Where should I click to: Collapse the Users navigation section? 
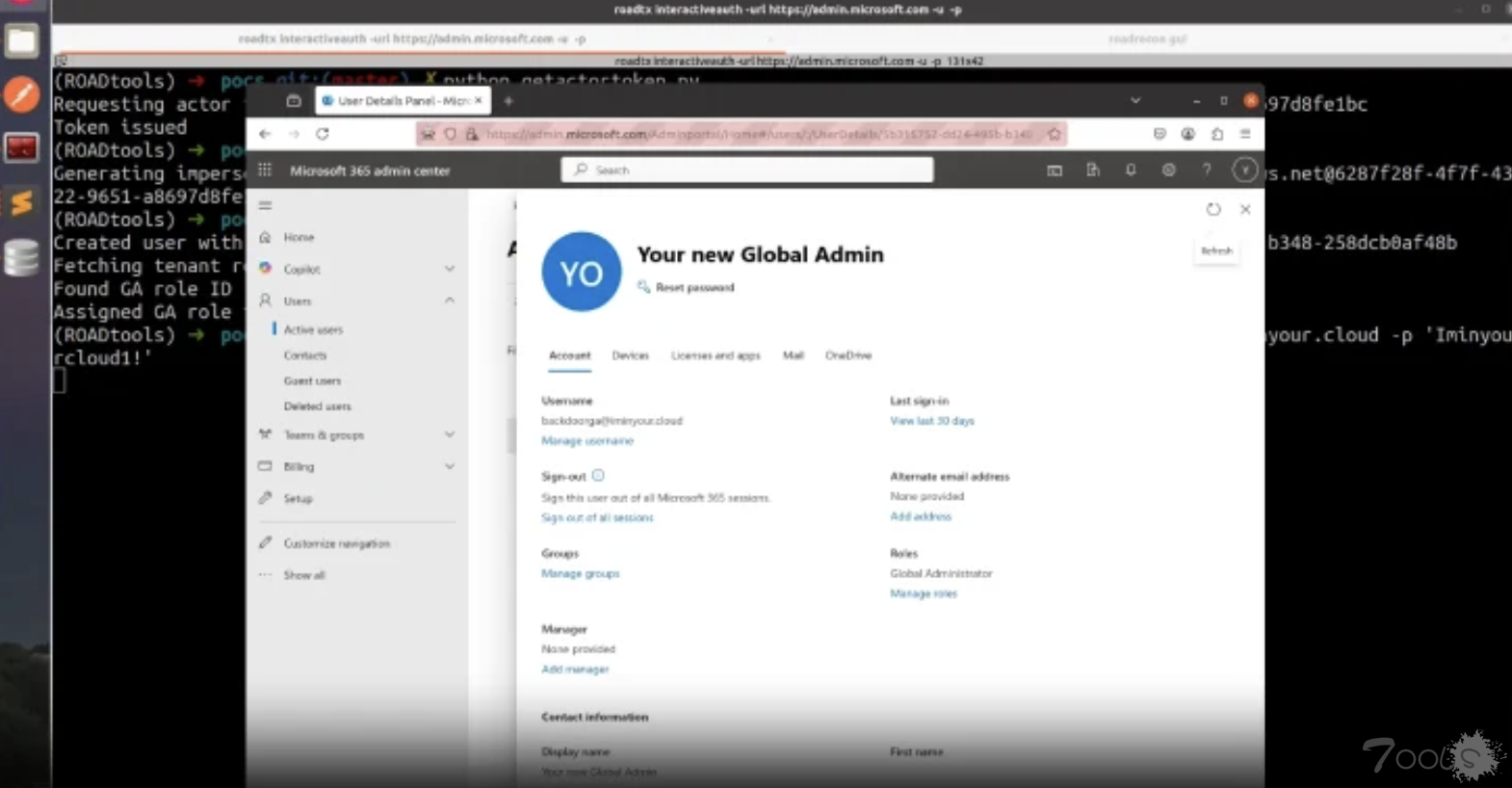[449, 301]
